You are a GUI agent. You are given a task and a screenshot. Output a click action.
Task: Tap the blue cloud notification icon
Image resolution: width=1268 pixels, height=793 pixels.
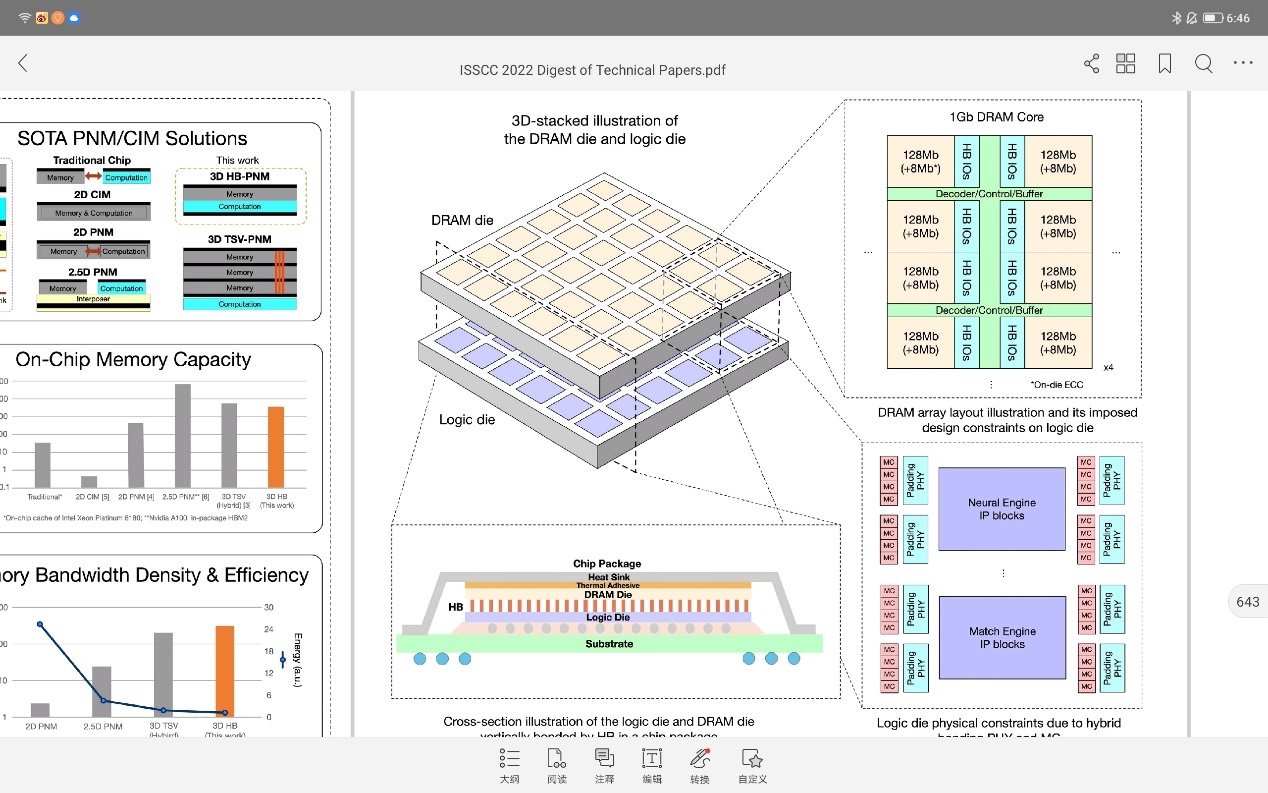[75, 18]
